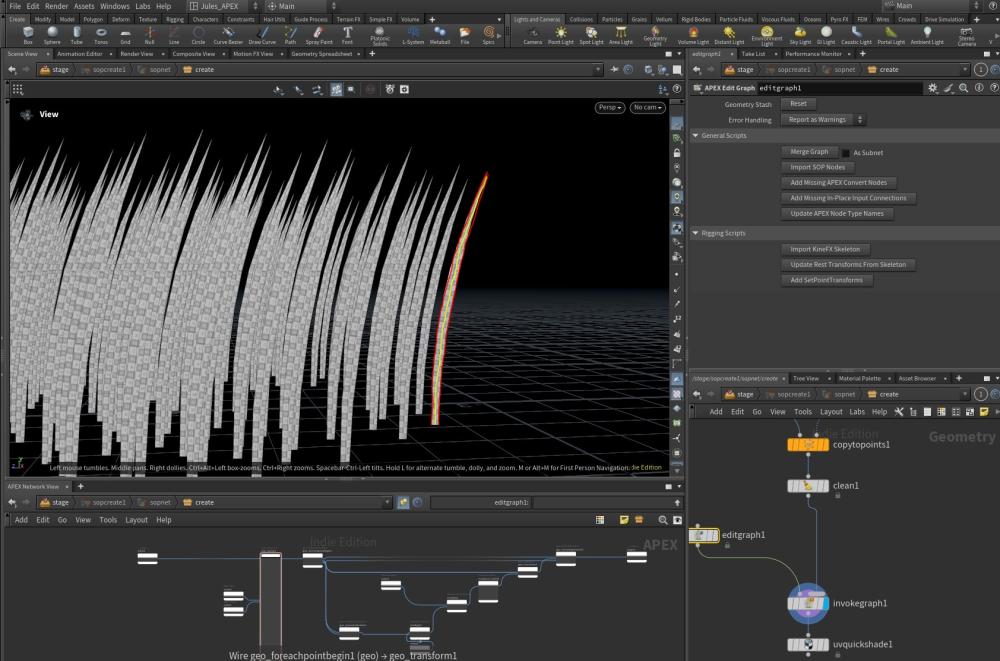Screen dimensions: 1000x661
Task: Click the Import SOP Nodes button
Action: point(818,167)
